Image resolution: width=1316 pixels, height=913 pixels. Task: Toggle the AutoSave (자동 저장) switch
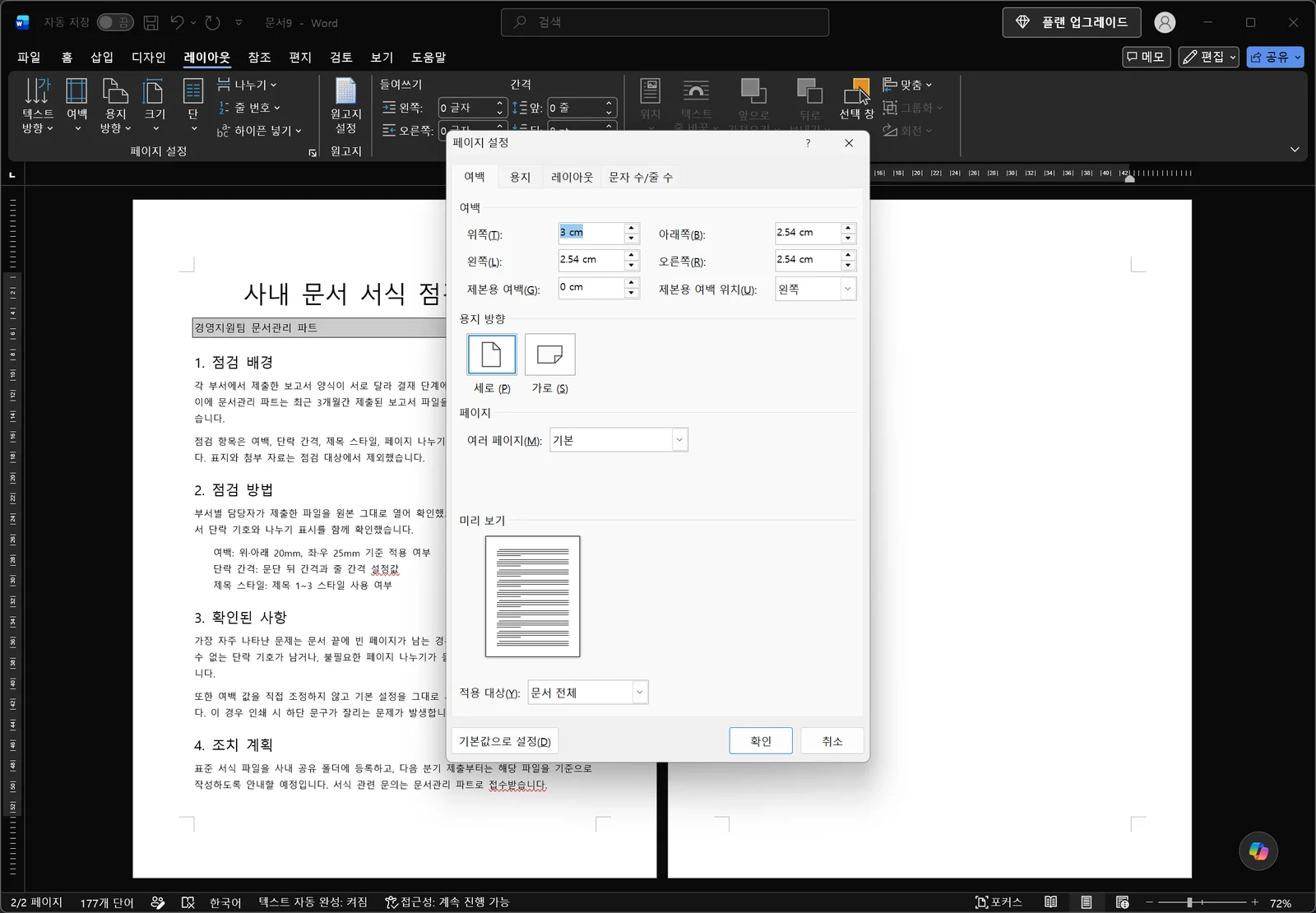[x=115, y=23]
